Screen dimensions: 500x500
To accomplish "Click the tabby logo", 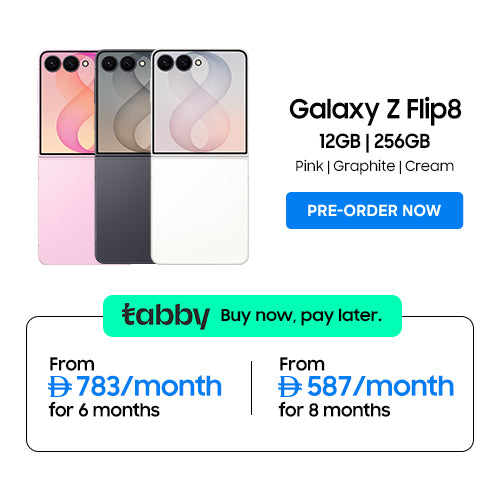I will coord(166,315).
